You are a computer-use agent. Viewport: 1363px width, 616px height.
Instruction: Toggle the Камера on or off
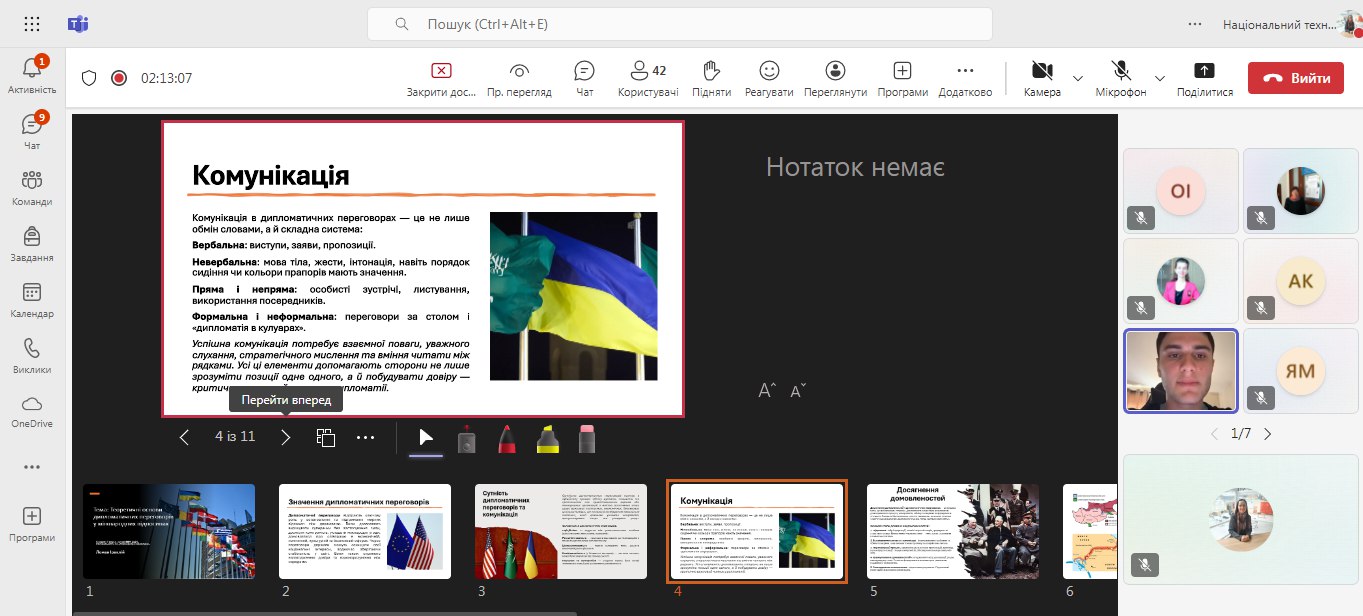point(1042,77)
